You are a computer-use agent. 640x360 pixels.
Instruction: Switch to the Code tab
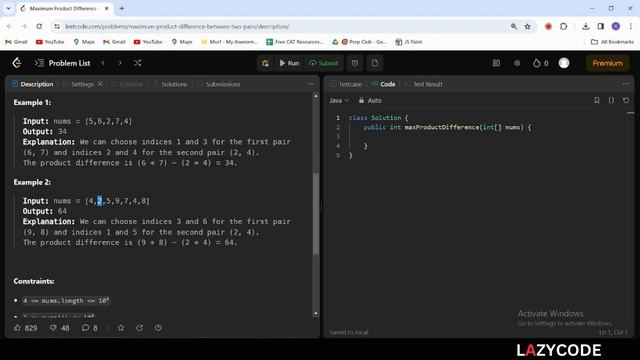coord(383,84)
